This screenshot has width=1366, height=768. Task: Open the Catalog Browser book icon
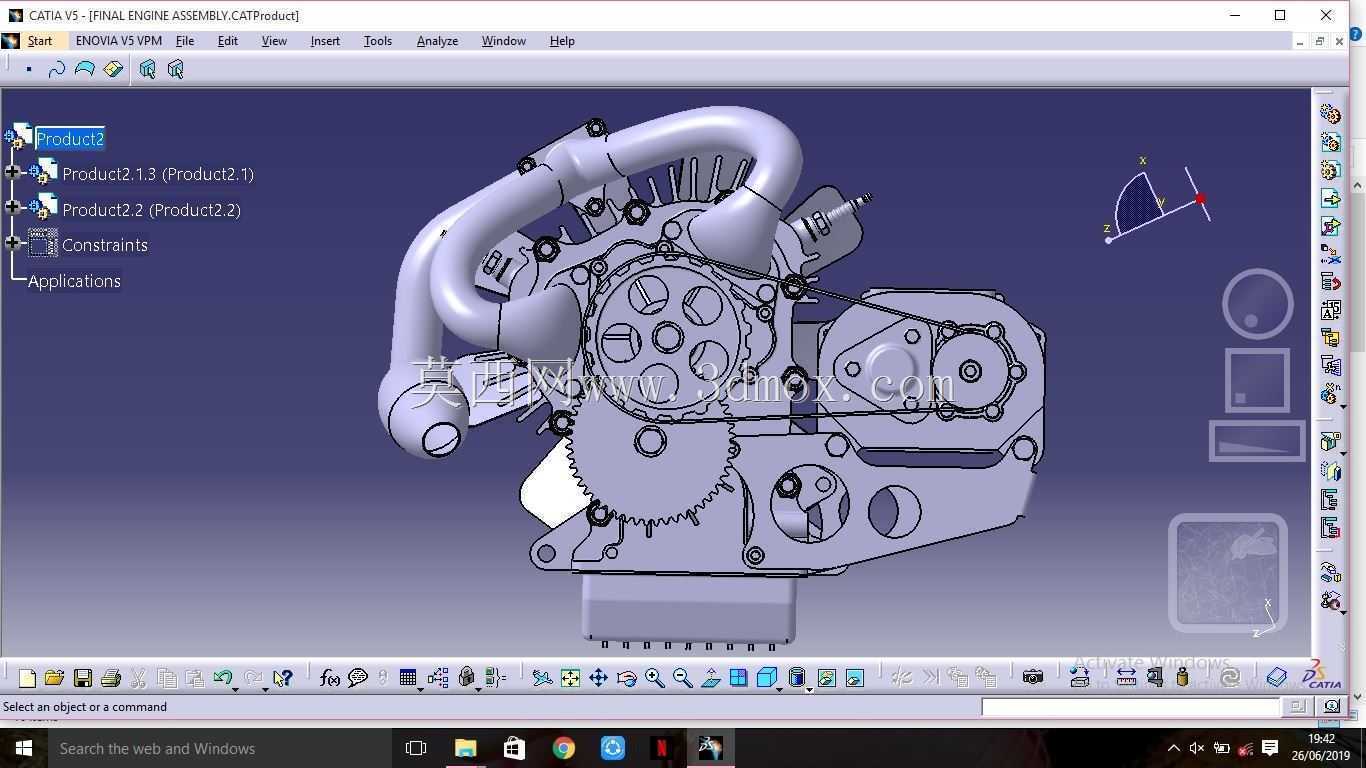[1276, 678]
